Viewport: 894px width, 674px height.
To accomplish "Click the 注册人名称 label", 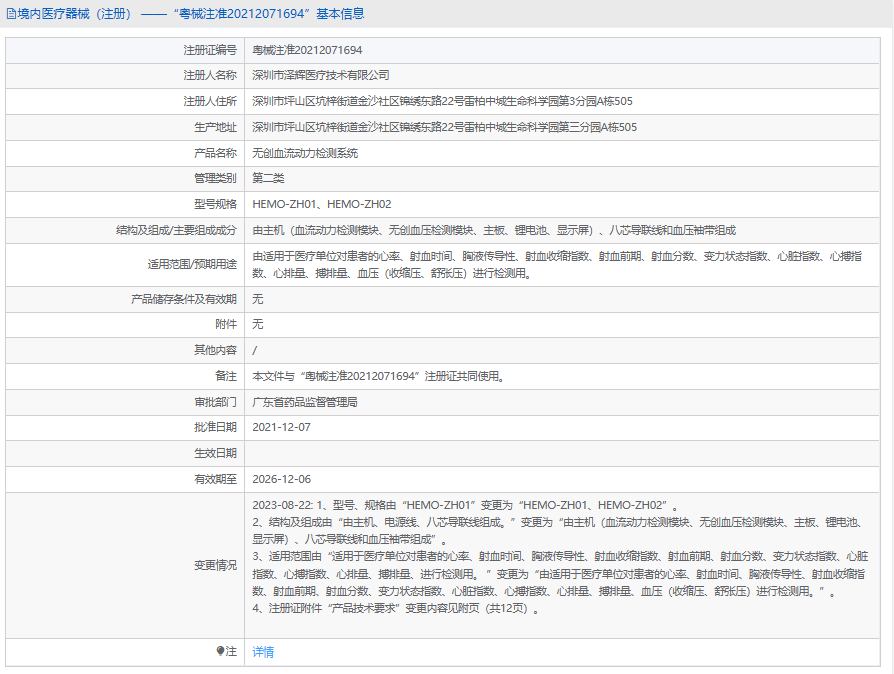I will (210, 75).
